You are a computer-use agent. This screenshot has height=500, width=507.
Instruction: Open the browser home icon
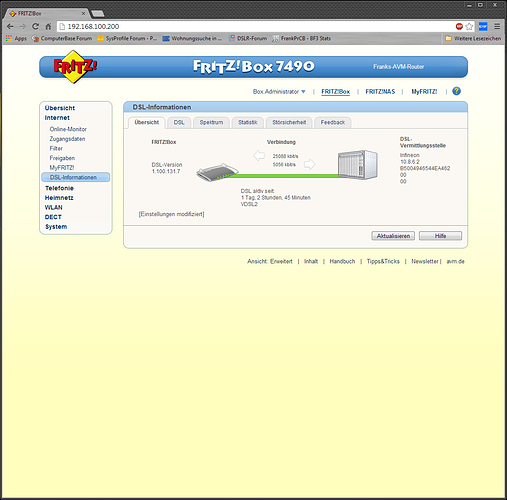point(48,26)
